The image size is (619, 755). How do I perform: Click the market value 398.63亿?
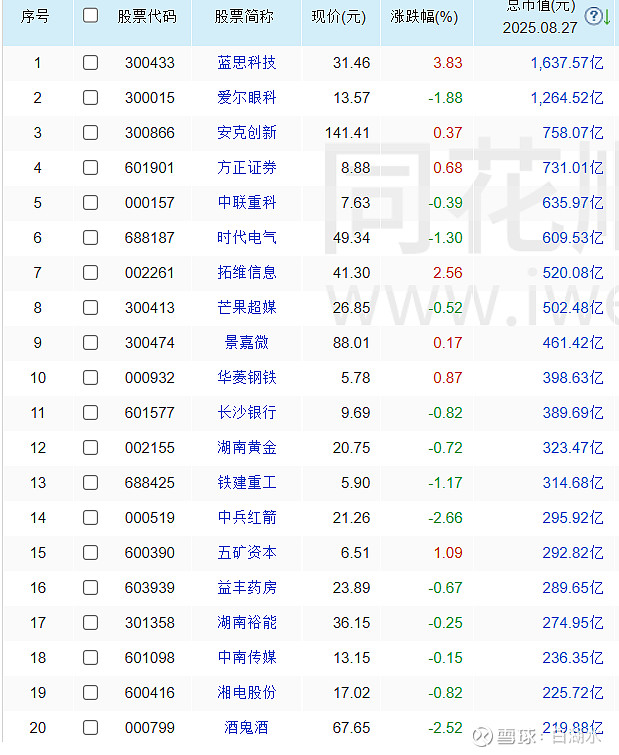pos(573,378)
